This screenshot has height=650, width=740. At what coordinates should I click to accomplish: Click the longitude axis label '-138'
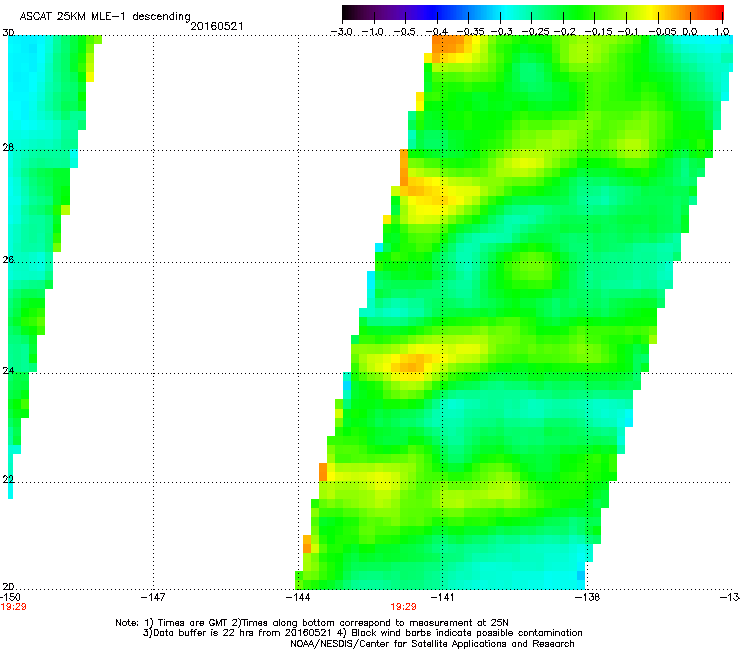point(588,597)
